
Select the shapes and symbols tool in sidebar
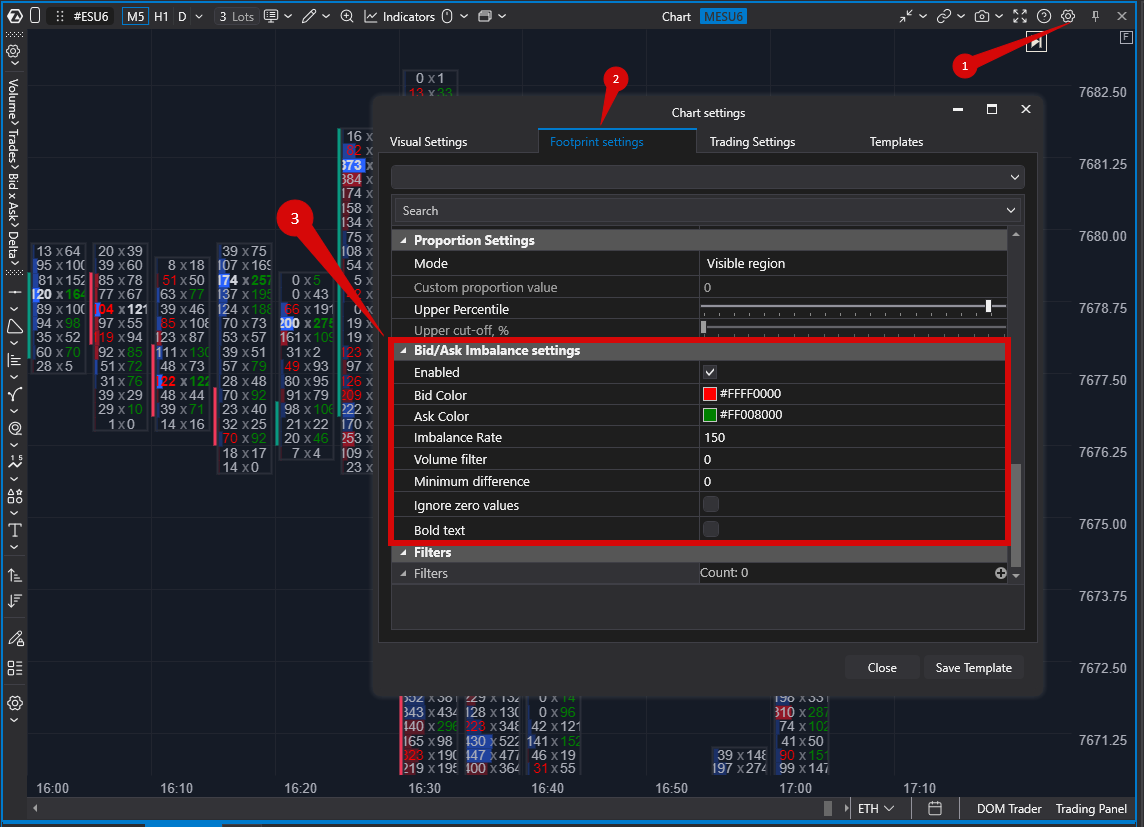pyautogui.click(x=15, y=497)
